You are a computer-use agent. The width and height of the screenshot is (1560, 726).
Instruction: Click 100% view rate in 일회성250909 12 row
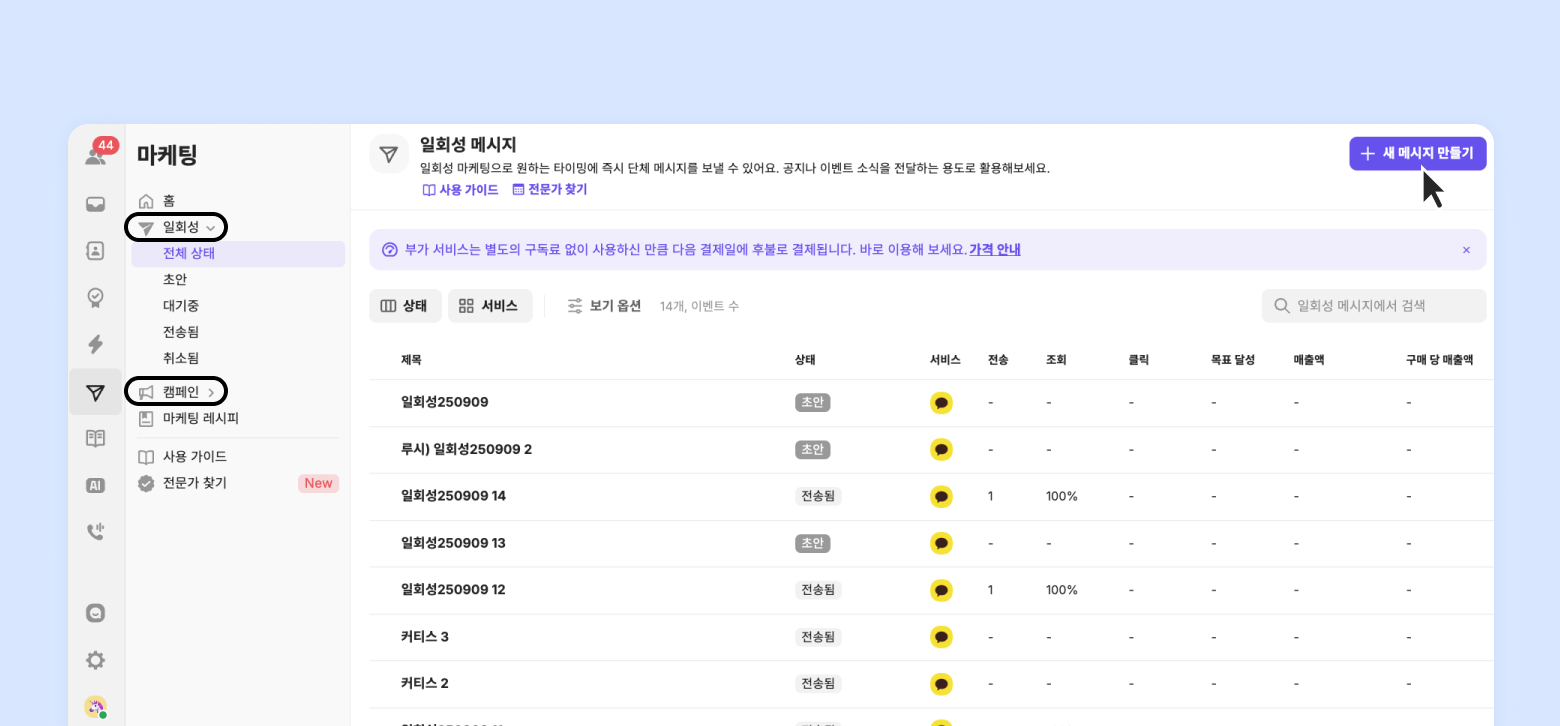tap(1062, 590)
